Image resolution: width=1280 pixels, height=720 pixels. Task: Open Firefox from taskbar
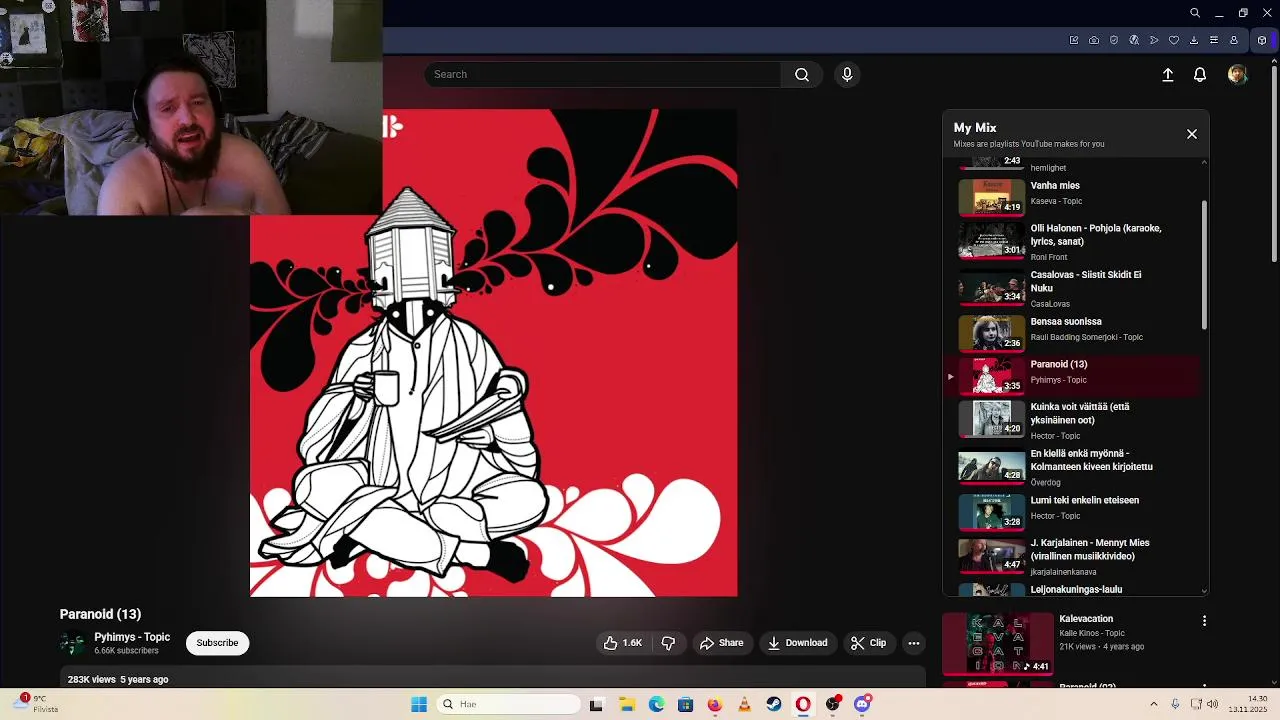[x=714, y=704]
